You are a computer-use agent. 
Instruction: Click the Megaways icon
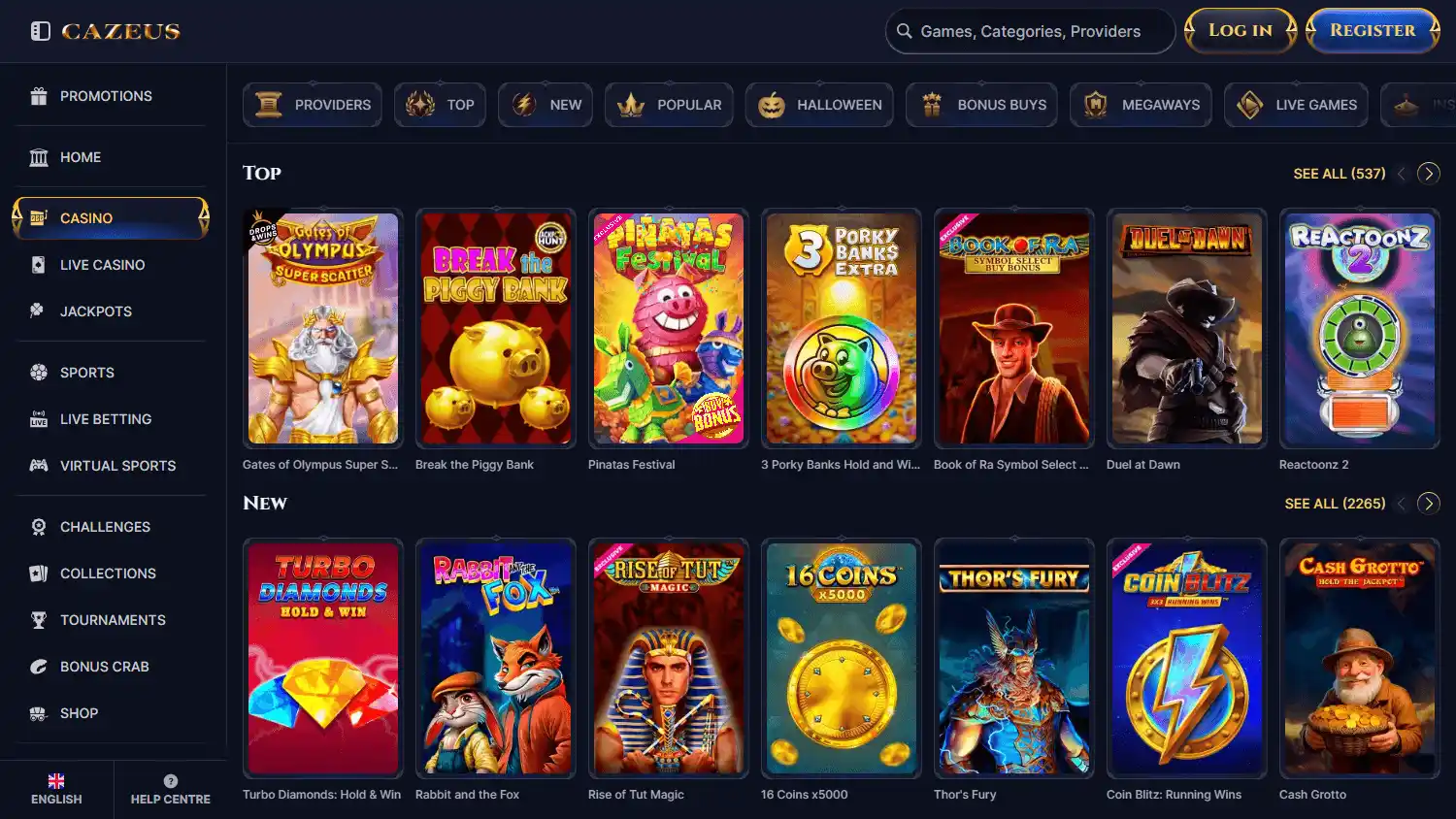point(1096,105)
